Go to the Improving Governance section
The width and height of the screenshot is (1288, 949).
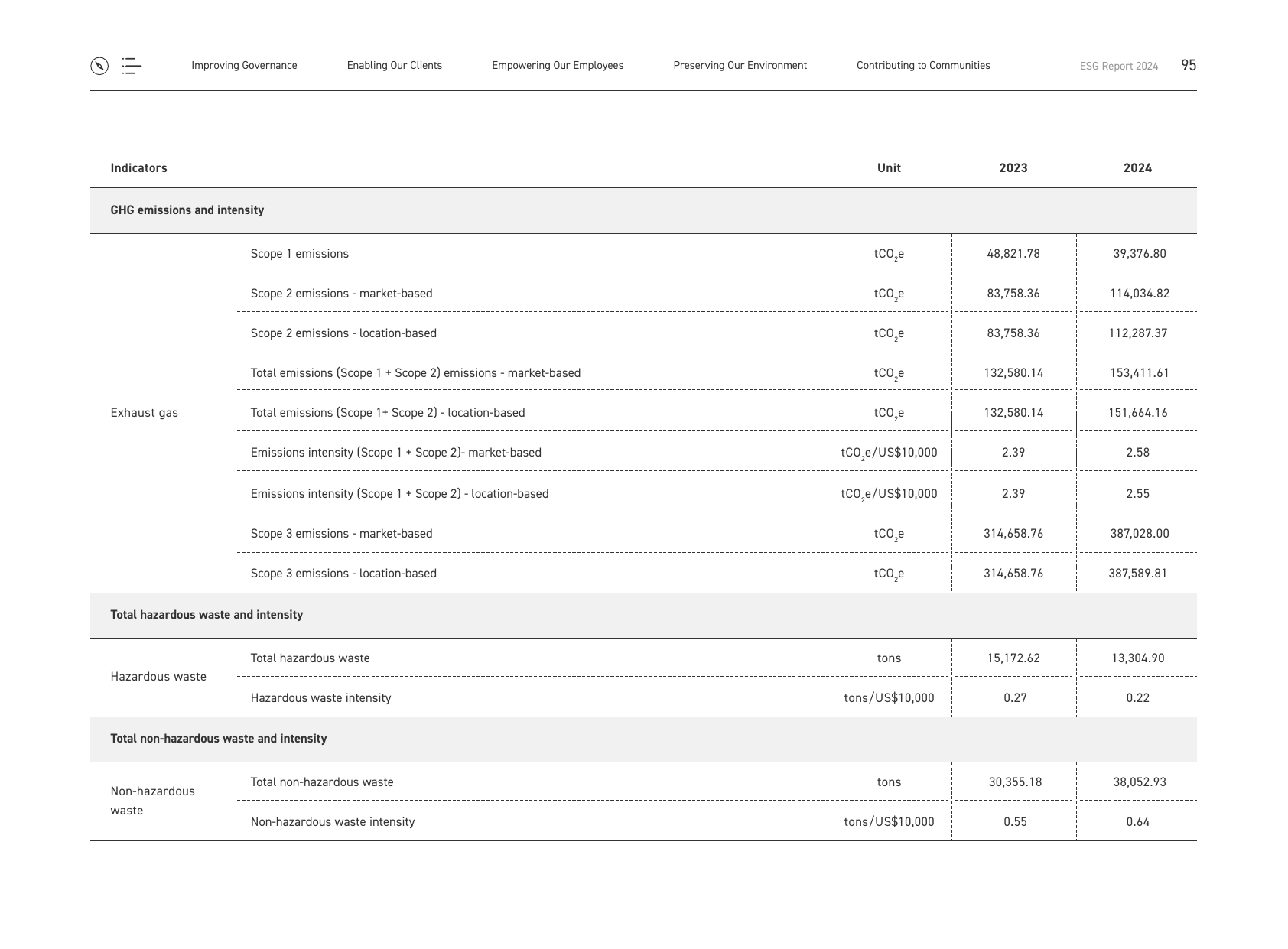click(244, 66)
